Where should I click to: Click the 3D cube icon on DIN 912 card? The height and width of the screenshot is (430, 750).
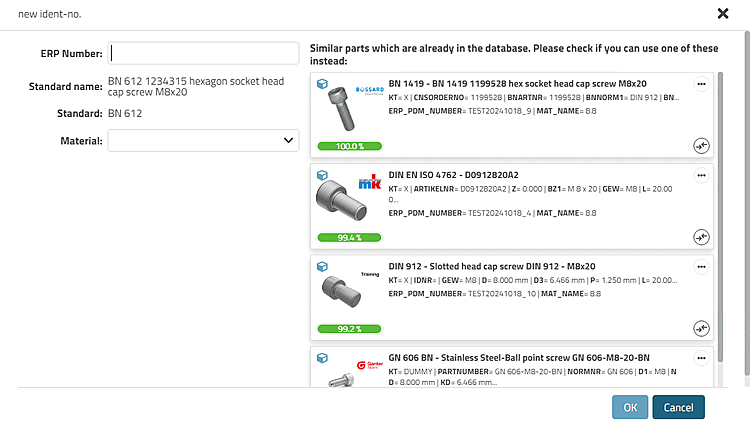(323, 266)
